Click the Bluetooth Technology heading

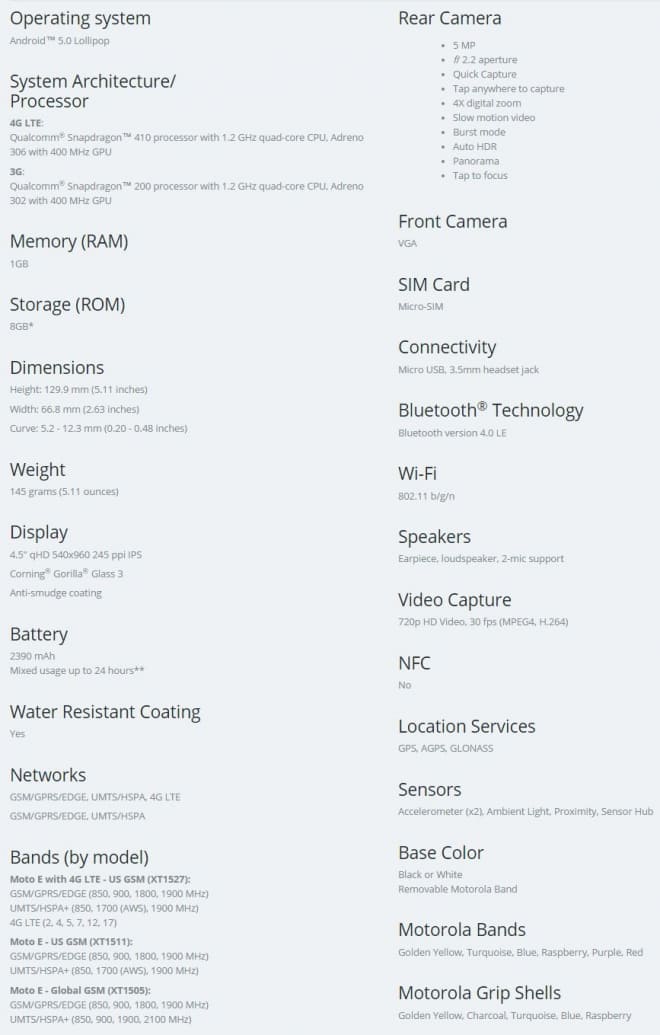click(x=490, y=410)
